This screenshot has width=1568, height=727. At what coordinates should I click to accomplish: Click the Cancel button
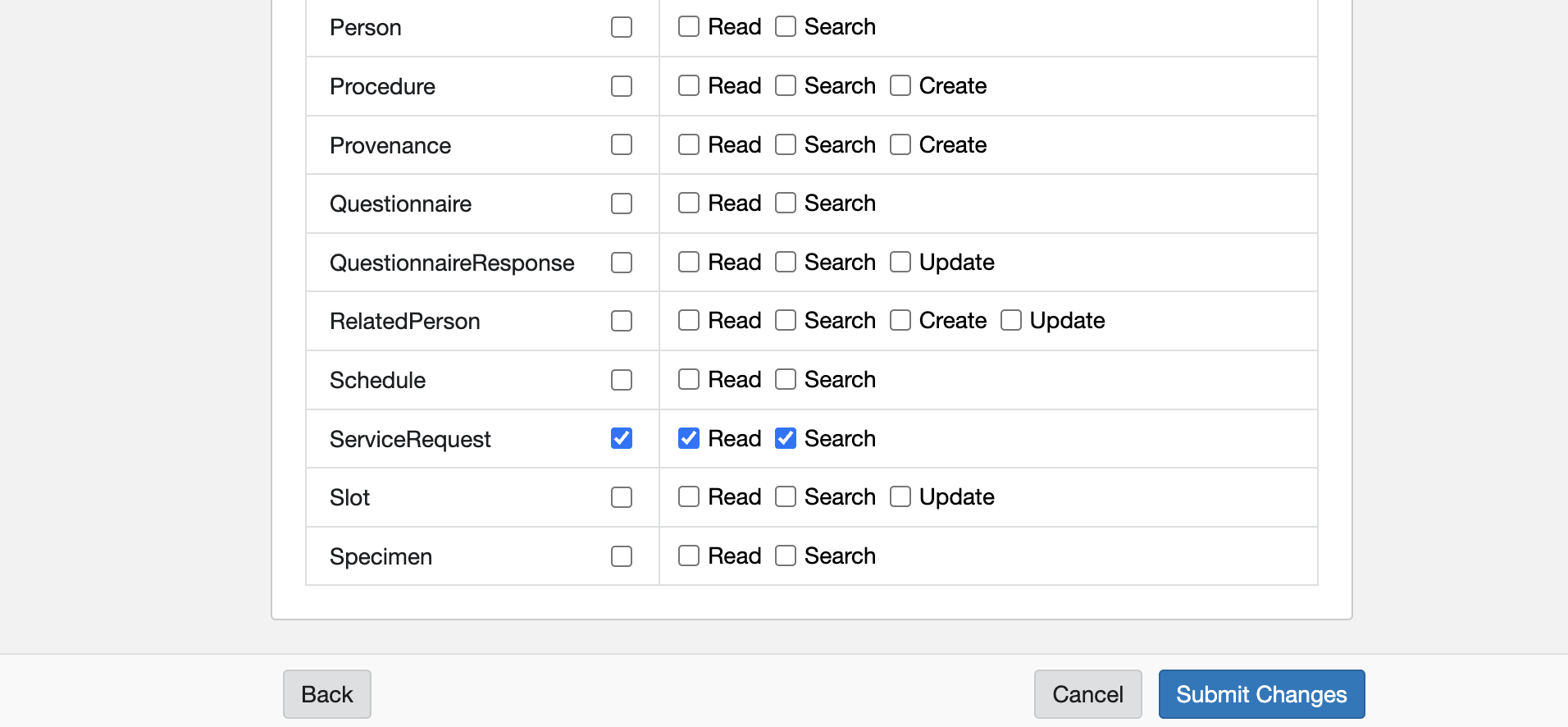(x=1087, y=694)
